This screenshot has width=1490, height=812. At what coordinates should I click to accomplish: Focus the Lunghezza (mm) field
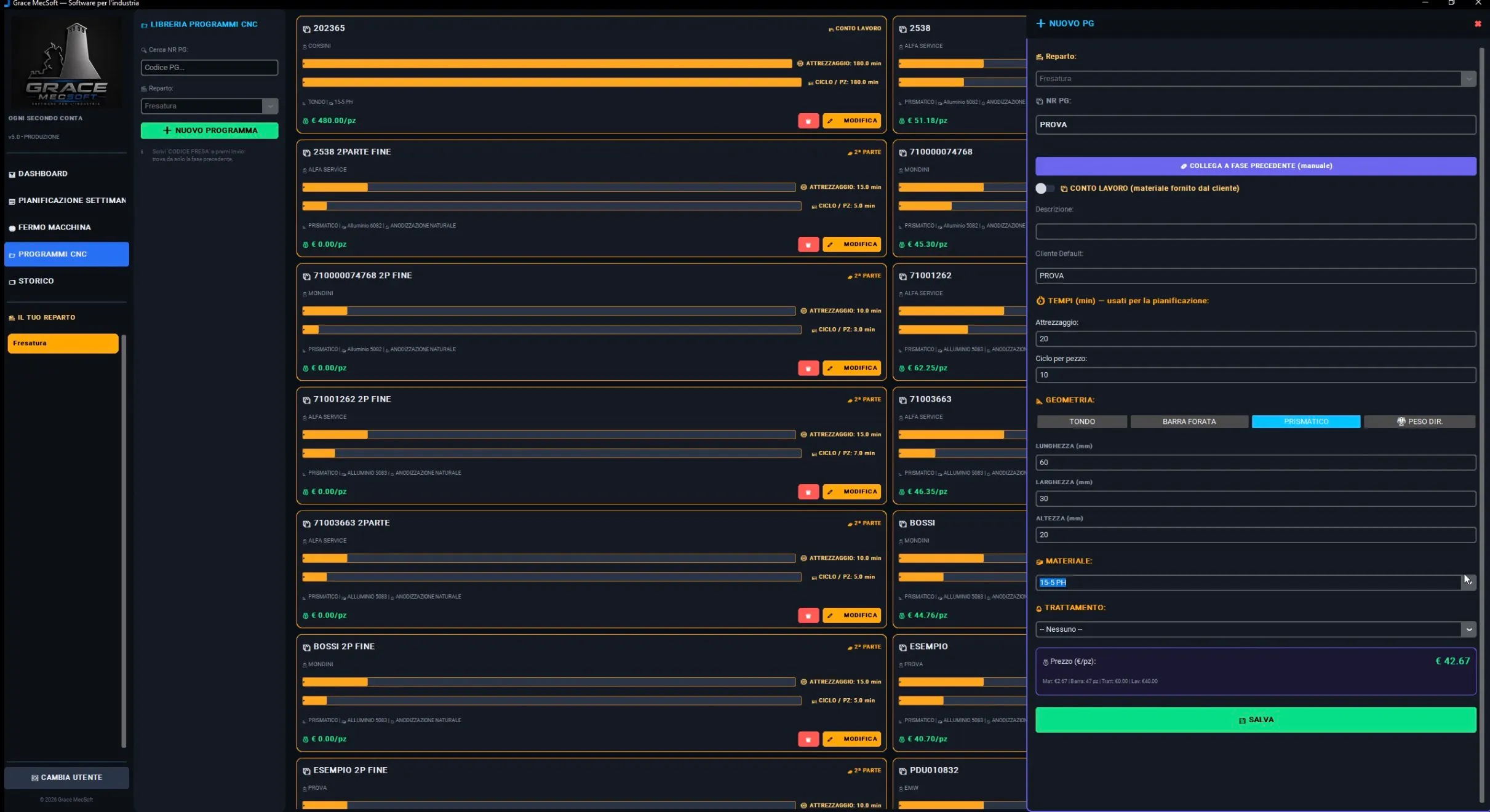tap(1255, 463)
